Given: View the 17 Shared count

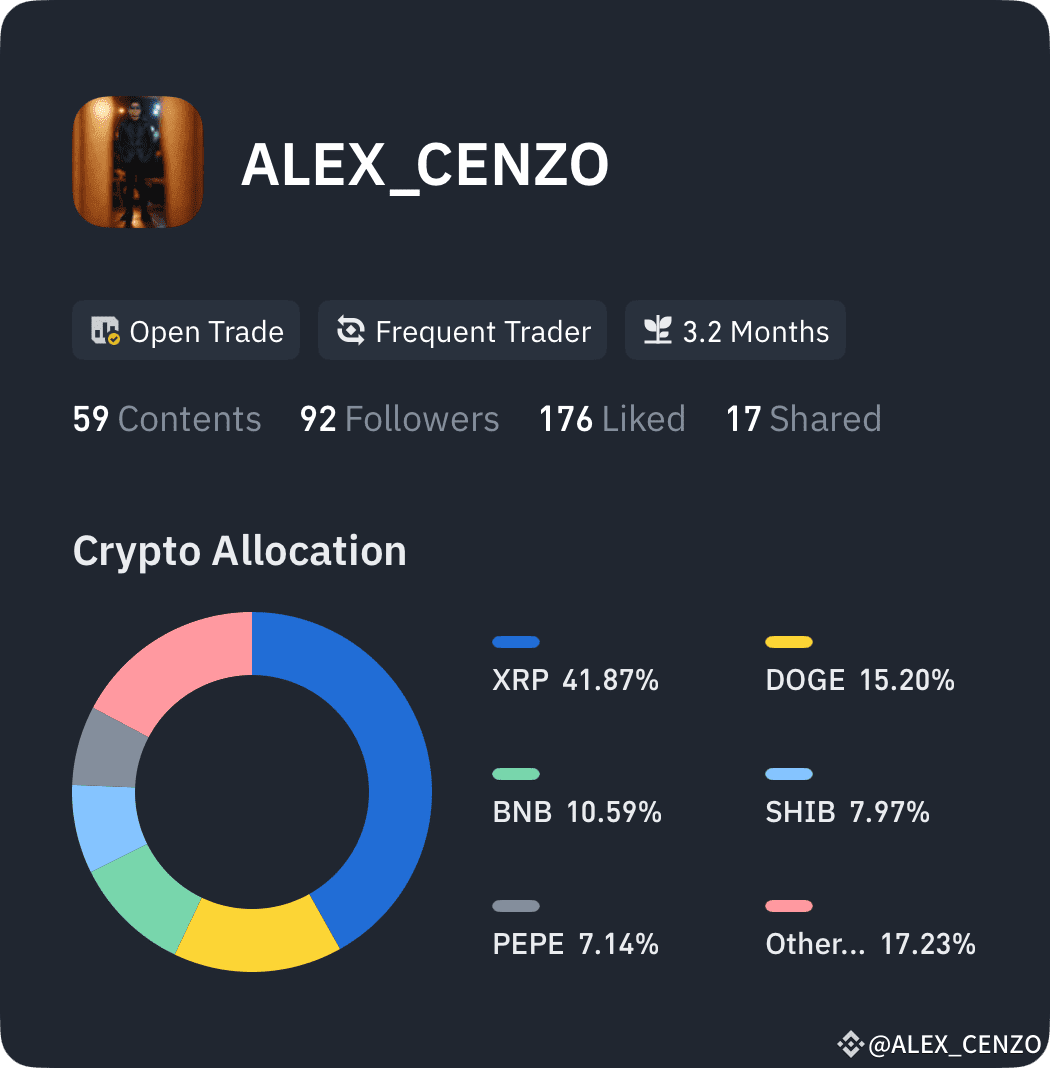Looking at the screenshot, I should tap(804, 419).
